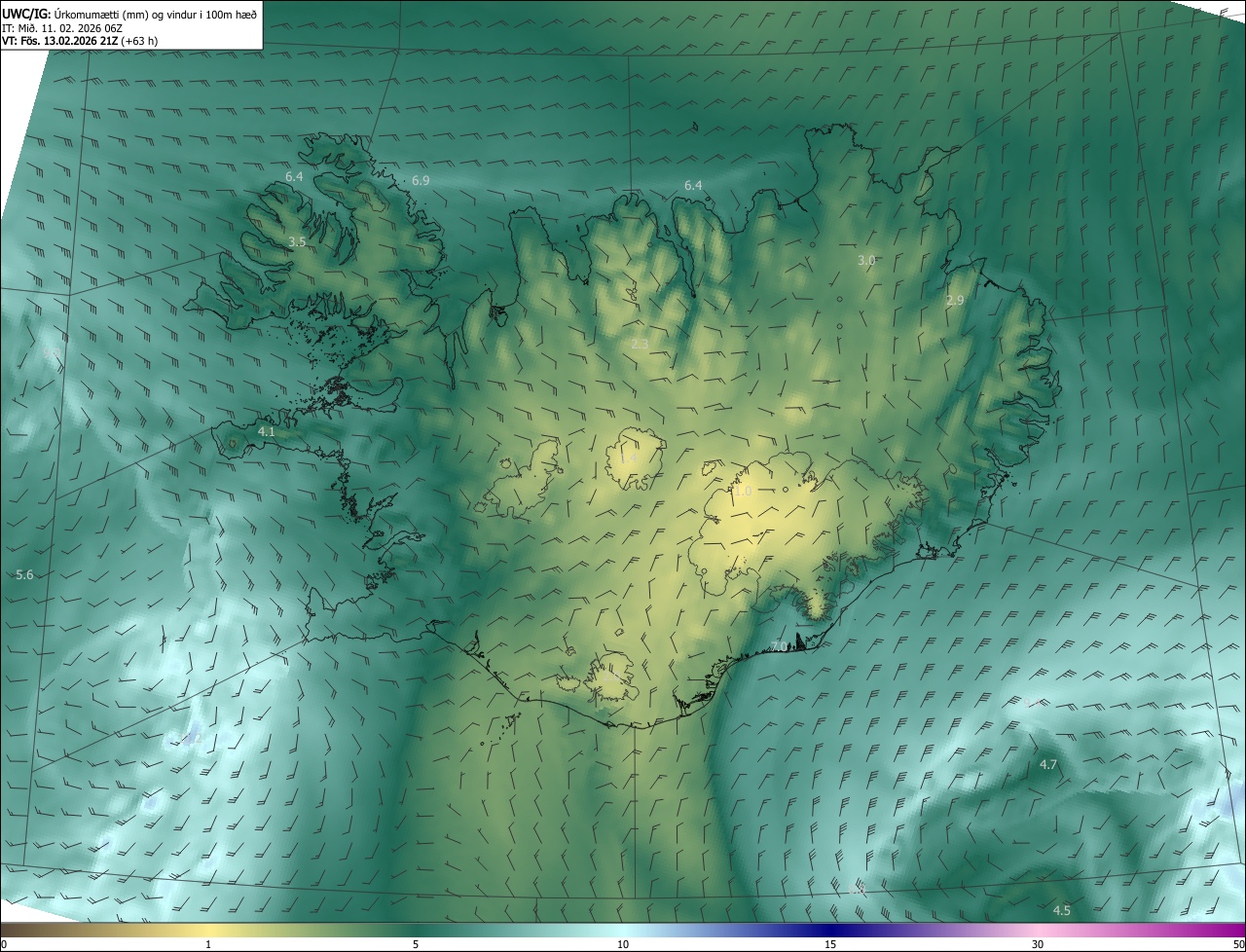Viewport: 1246px width, 952px height.
Task: Click the 4.7 value label over the southeast sea
Action: [1048, 765]
